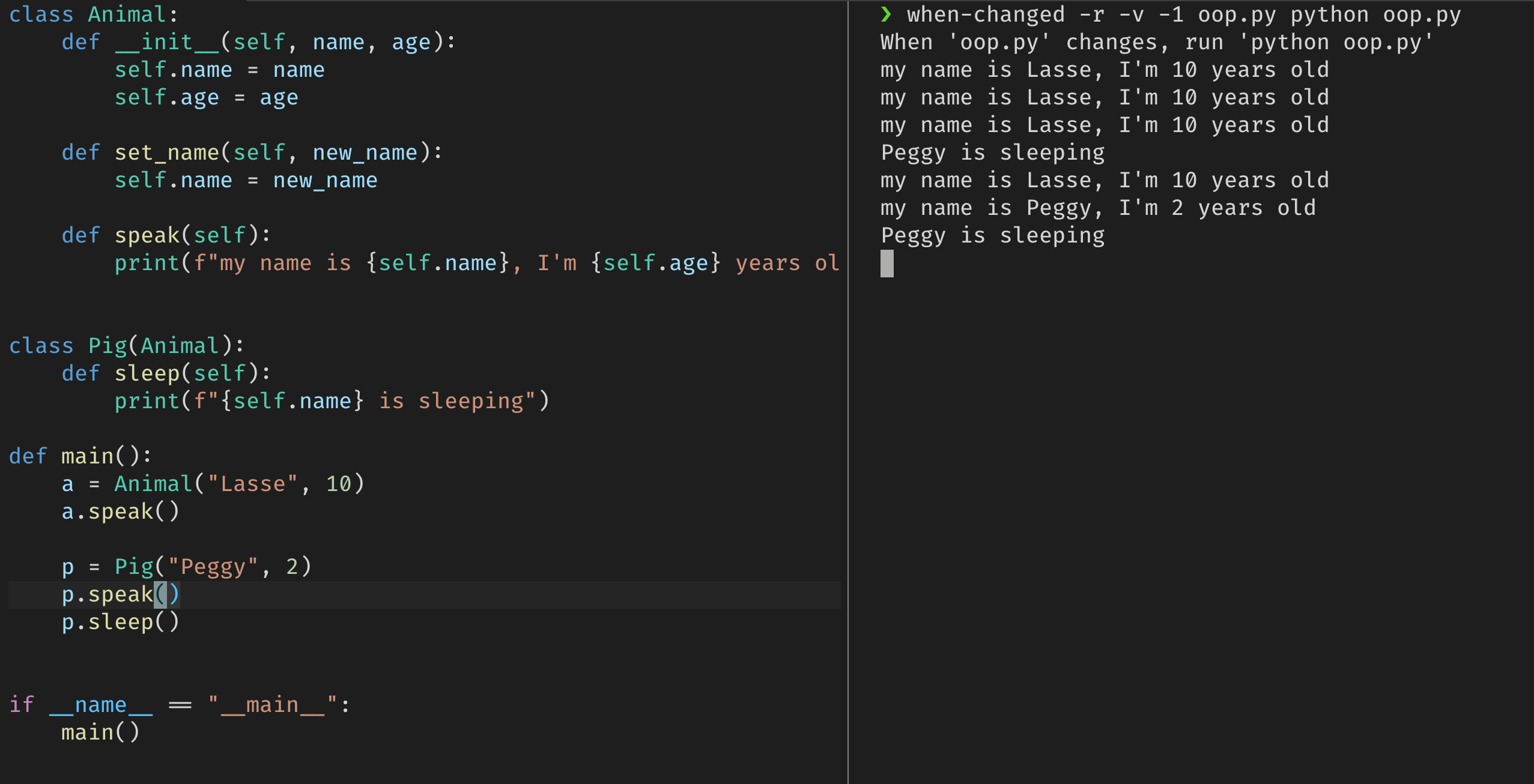This screenshot has width=1534, height=784.
Task: Click the print statement with 'my name is'
Action: (x=477, y=263)
